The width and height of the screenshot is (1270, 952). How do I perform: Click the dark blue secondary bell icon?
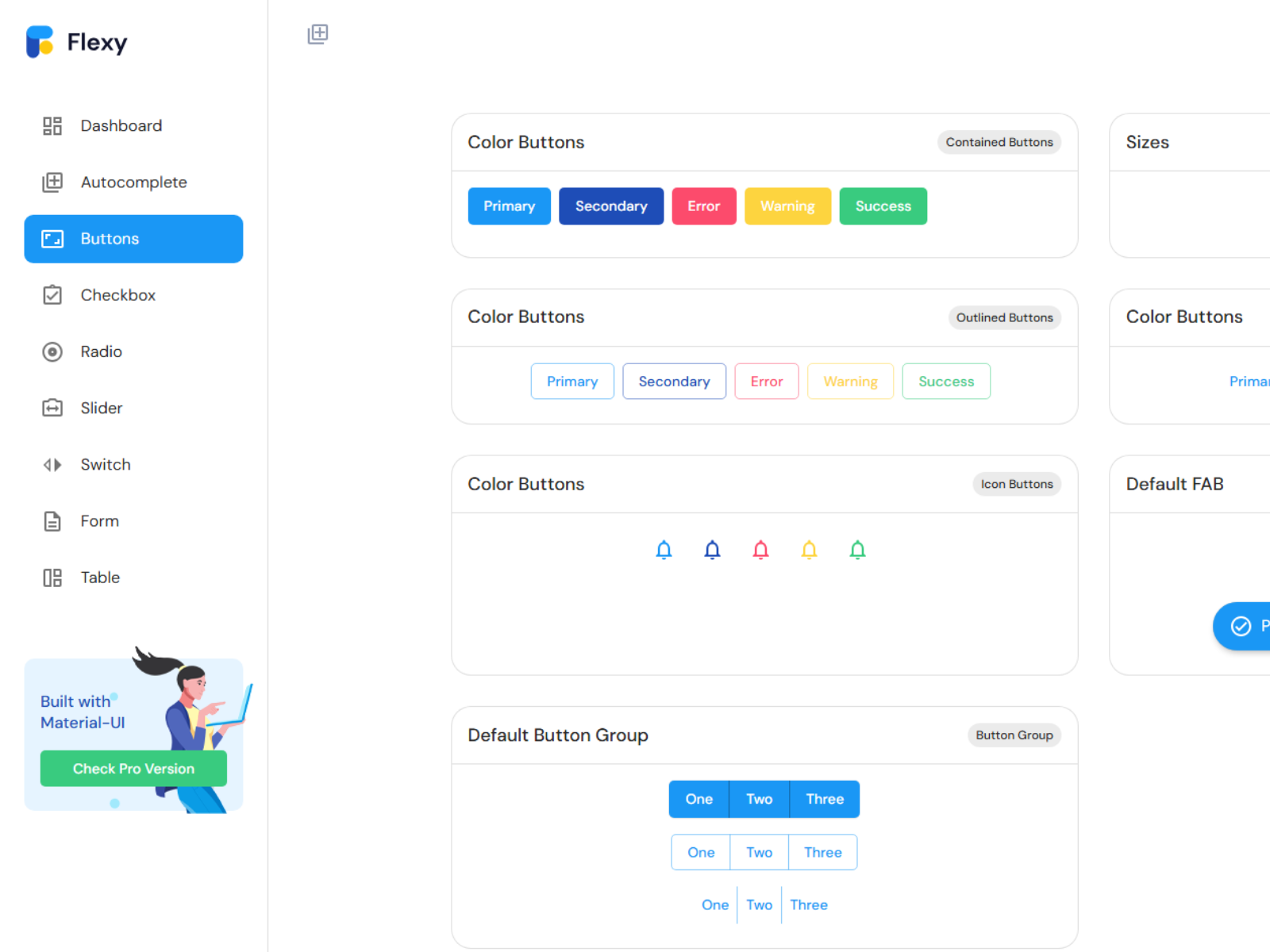click(x=713, y=550)
